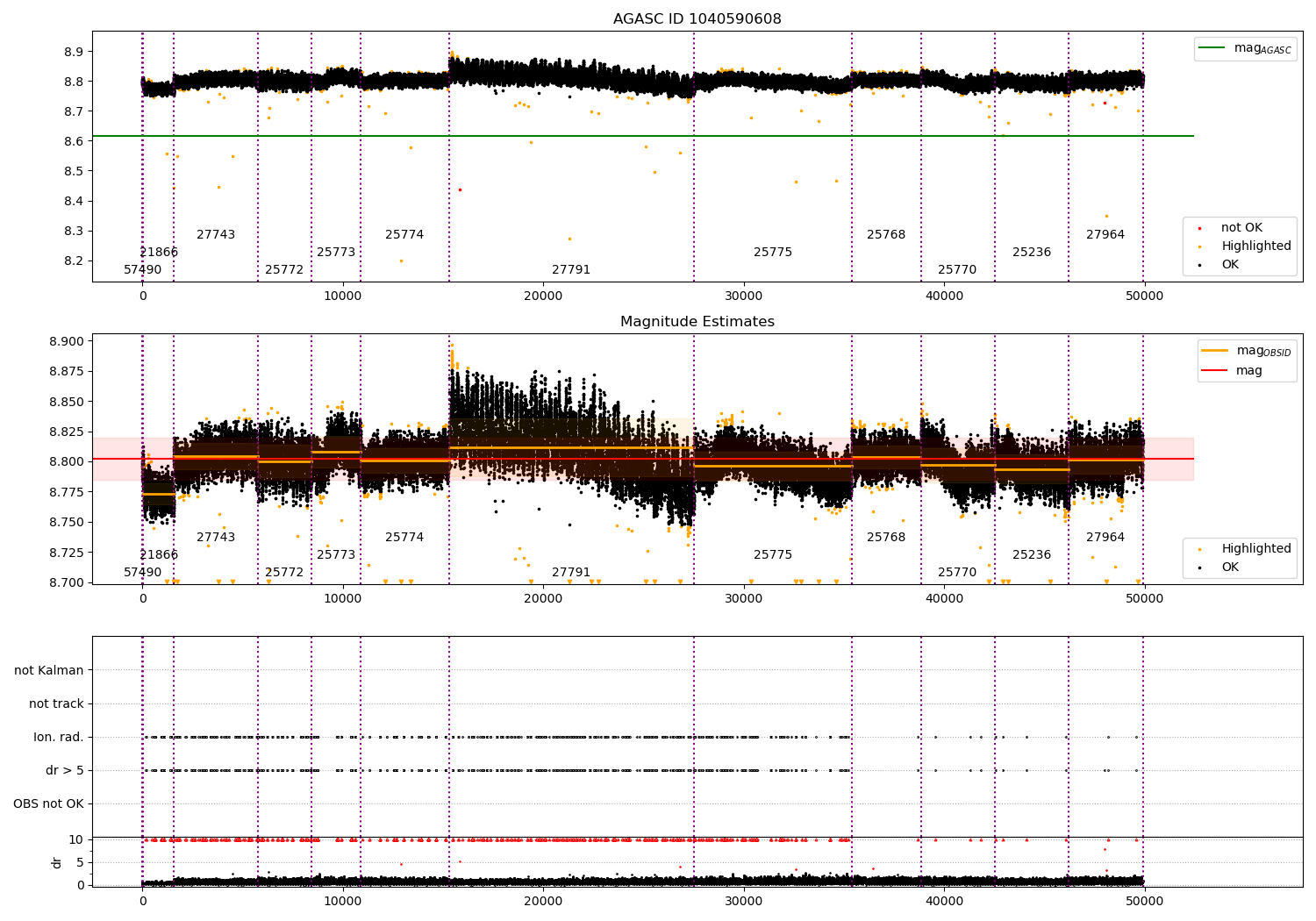Click OBSID label 21866 in top plot
This screenshot has height=921, width=1316.
pos(159,253)
